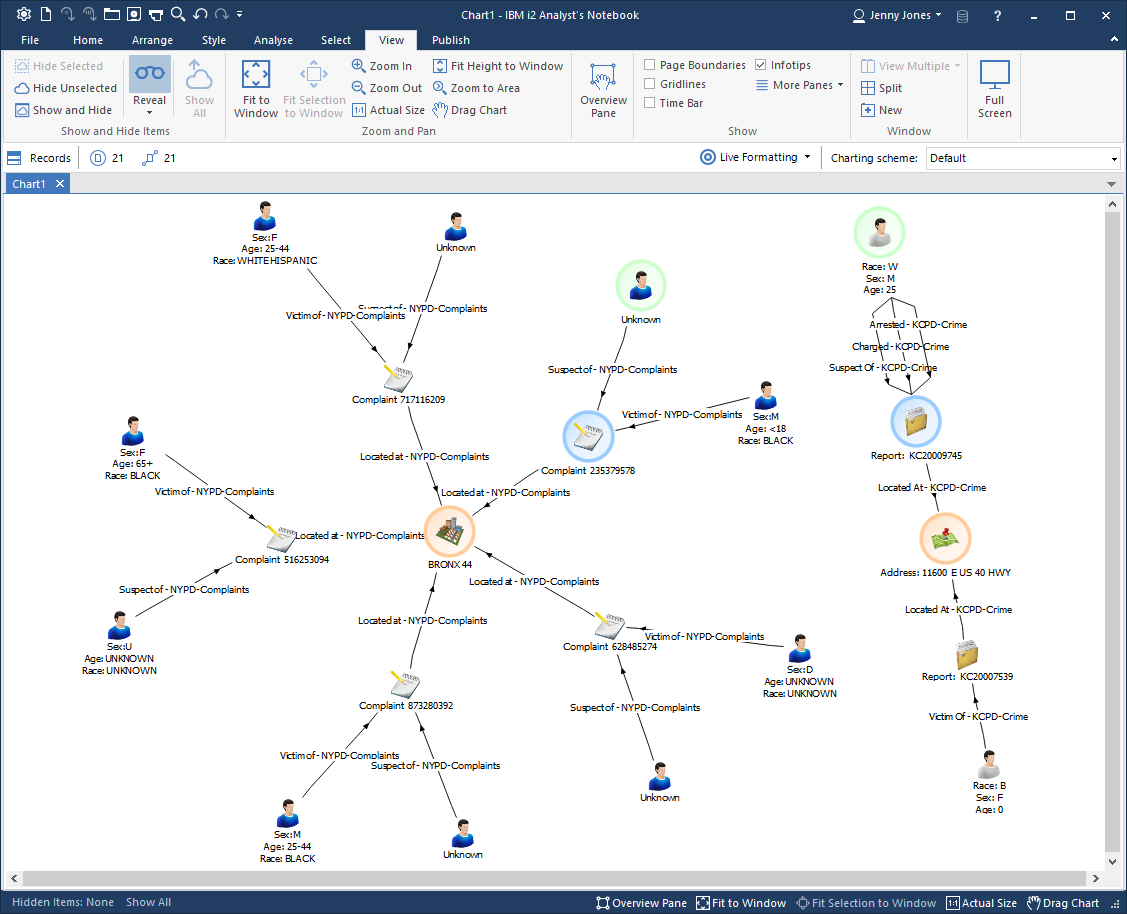Select Complaint 717116209 node icon
1127x914 pixels.
pos(398,378)
